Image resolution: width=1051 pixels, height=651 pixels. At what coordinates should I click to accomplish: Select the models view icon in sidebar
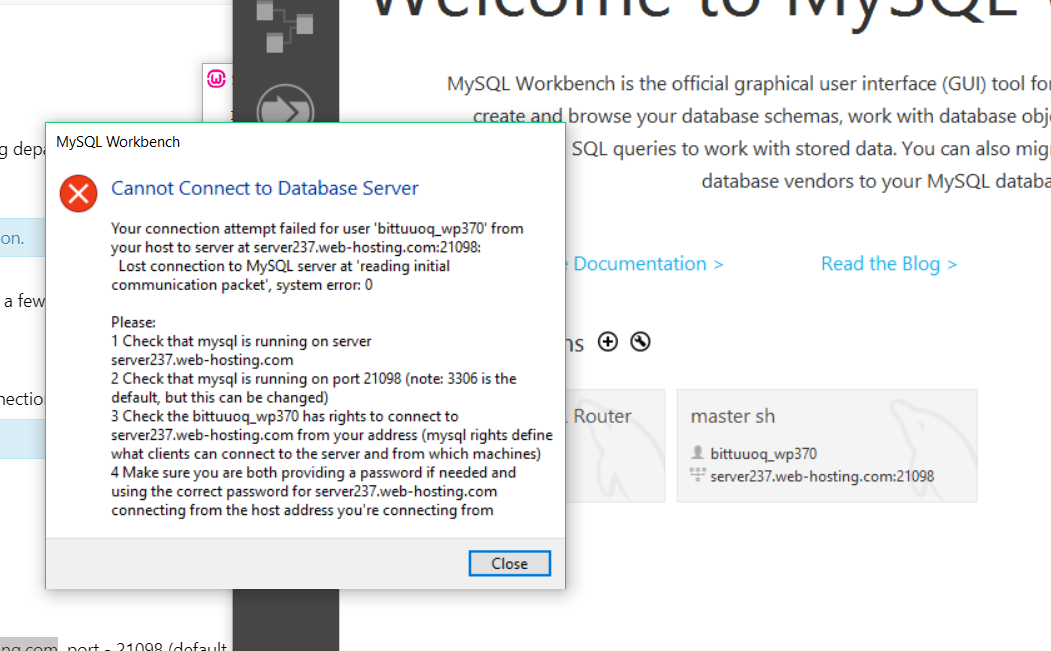pyautogui.click(x=286, y=25)
